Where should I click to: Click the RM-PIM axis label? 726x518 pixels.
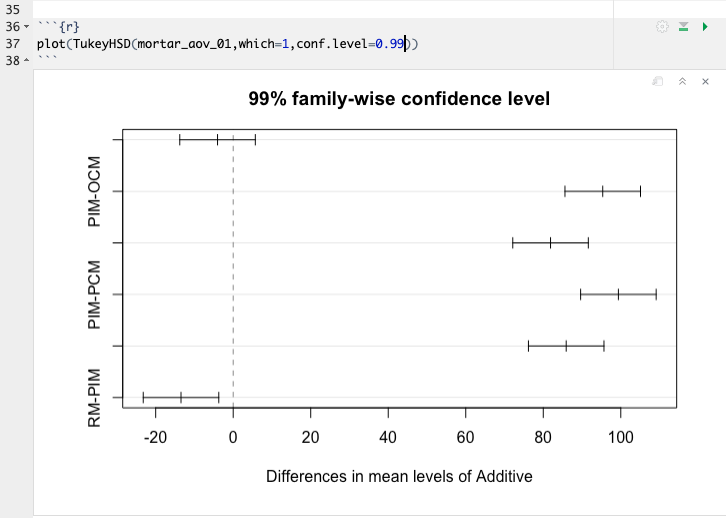pos(96,398)
